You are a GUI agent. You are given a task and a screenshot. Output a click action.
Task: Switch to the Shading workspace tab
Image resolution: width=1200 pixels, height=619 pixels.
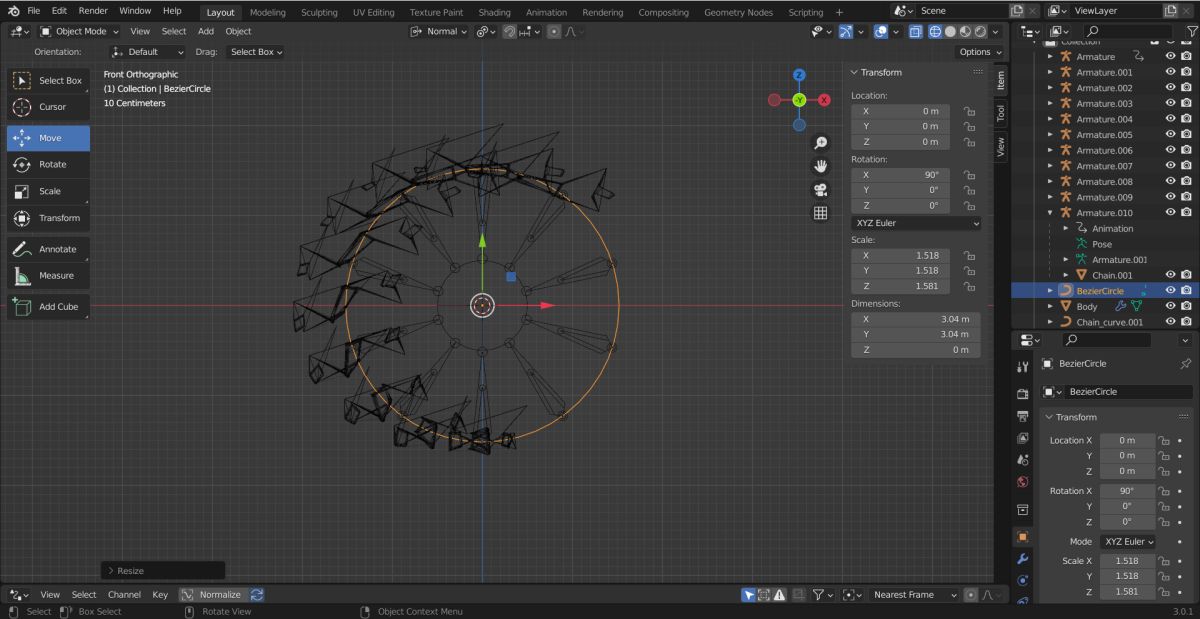494,12
